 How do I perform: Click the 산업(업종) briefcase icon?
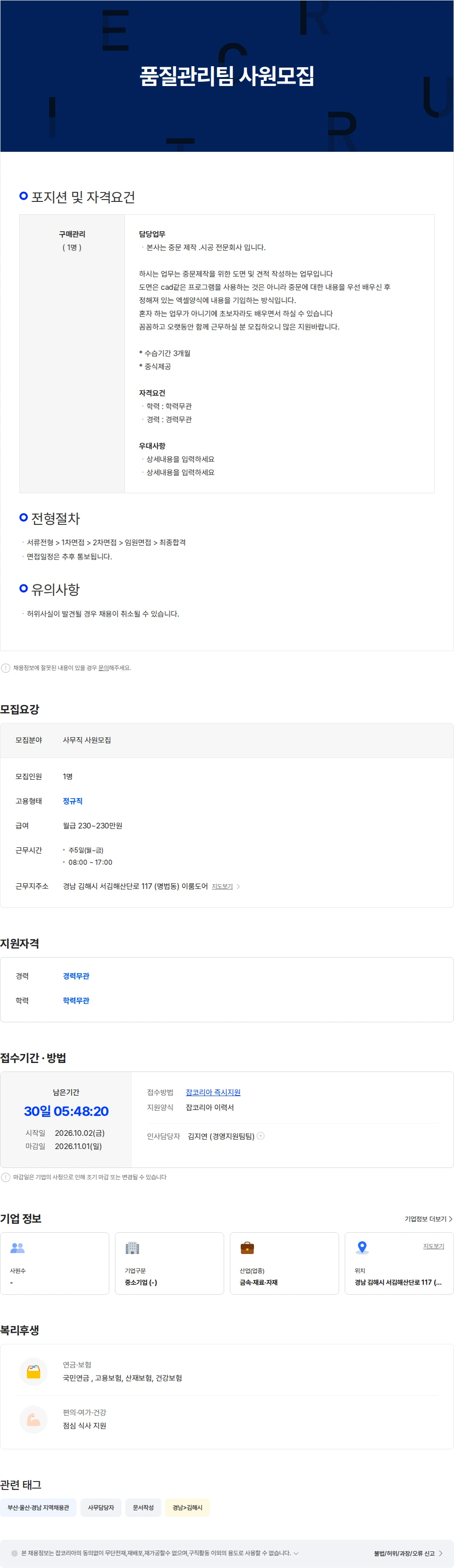pyautogui.click(x=247, y=1248)
